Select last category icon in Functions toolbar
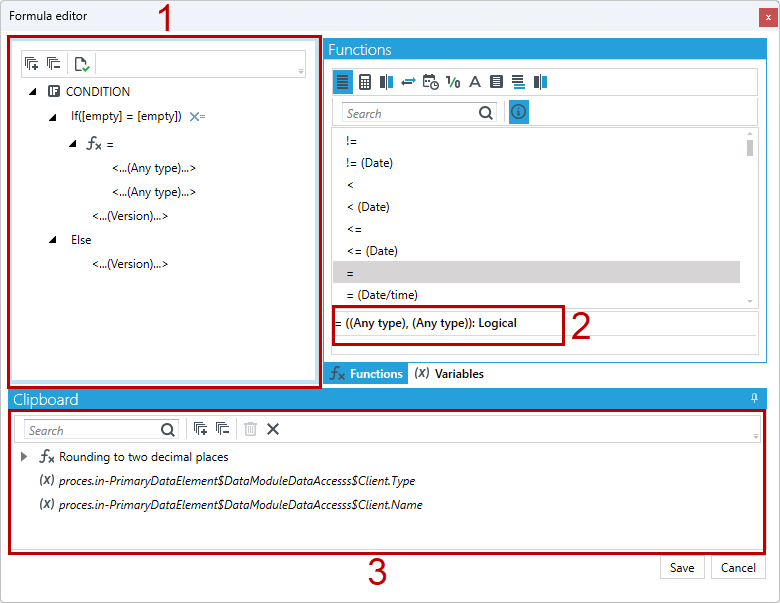 click(540, 82)
